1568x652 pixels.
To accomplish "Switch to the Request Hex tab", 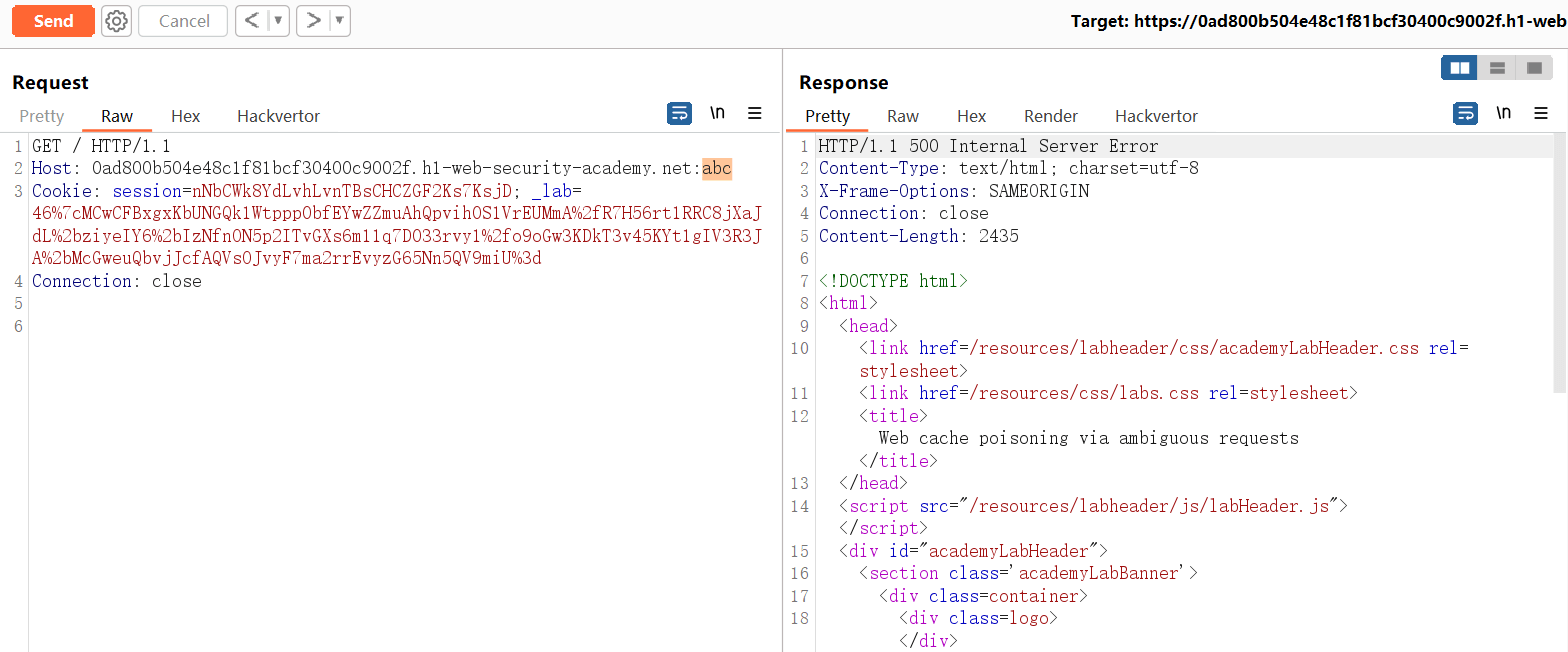I will (x=185, y=116).
